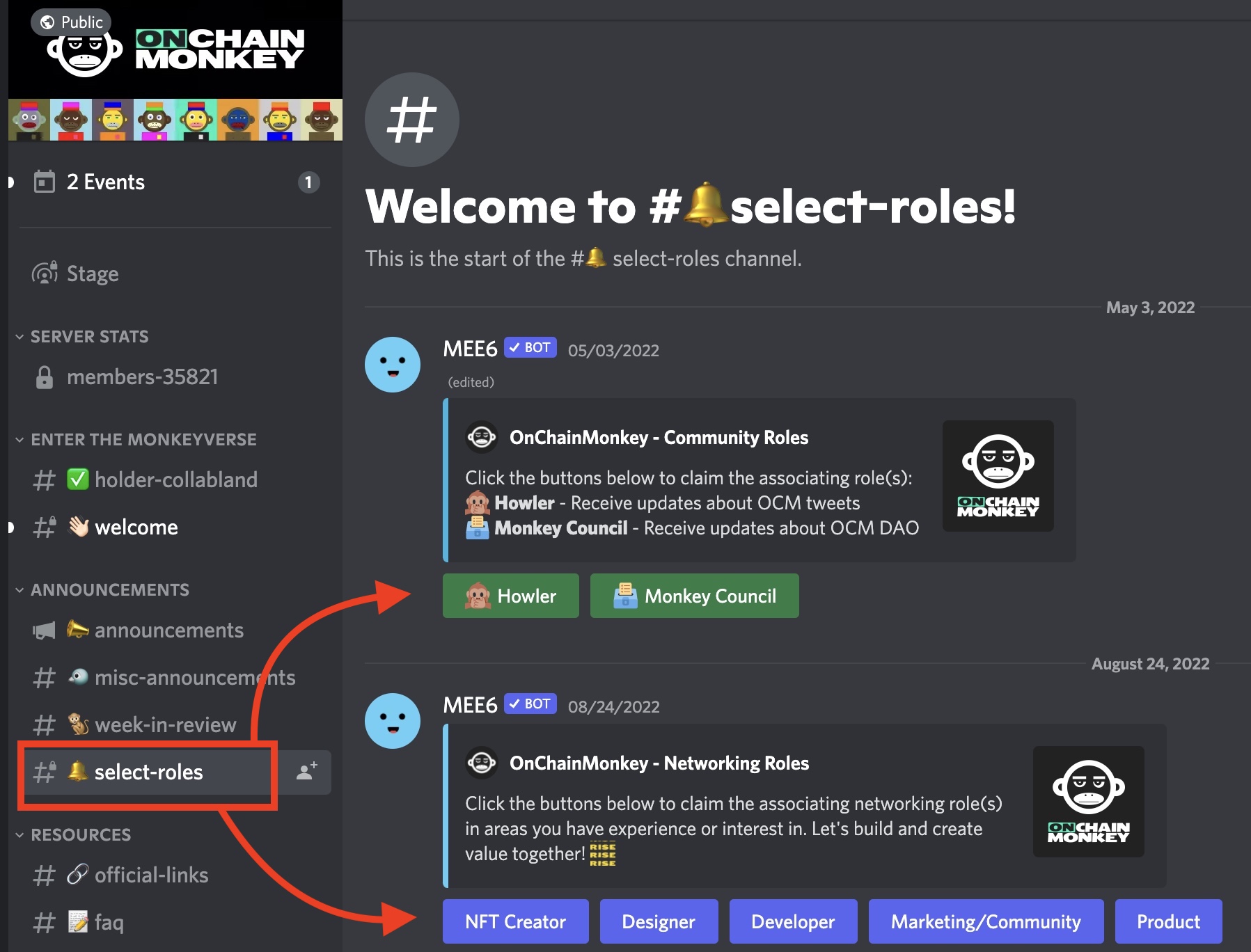The height and width of the screenshot is (952, 1251).
Task: Open the 2 Events entry
Action: [x=175, y=182]
